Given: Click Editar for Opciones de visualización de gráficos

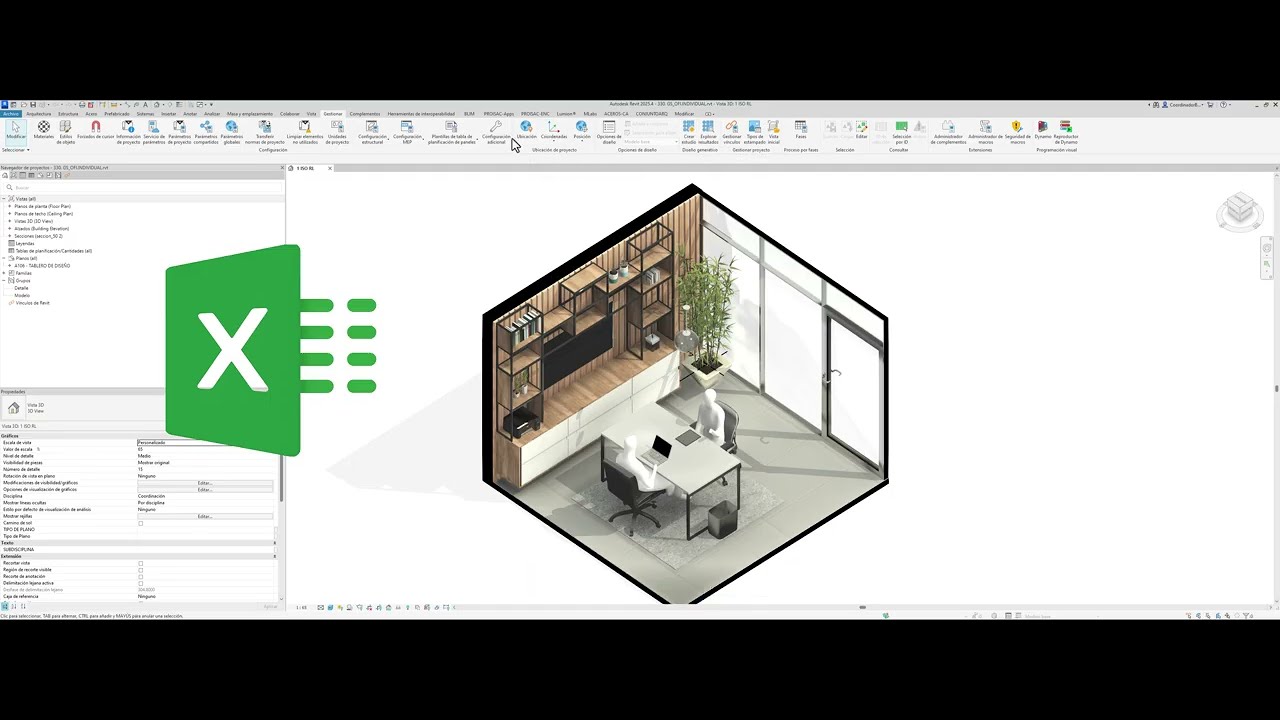Looking at the screenshot, I should pos(205,490).
